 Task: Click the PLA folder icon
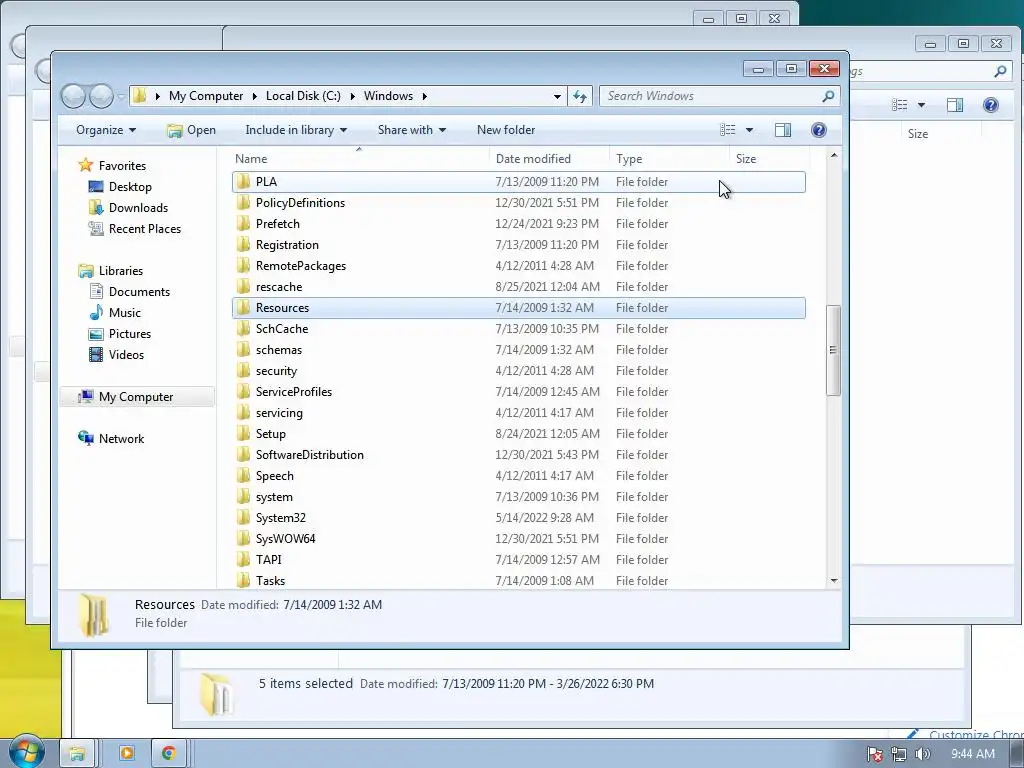[x=244, y=182]
